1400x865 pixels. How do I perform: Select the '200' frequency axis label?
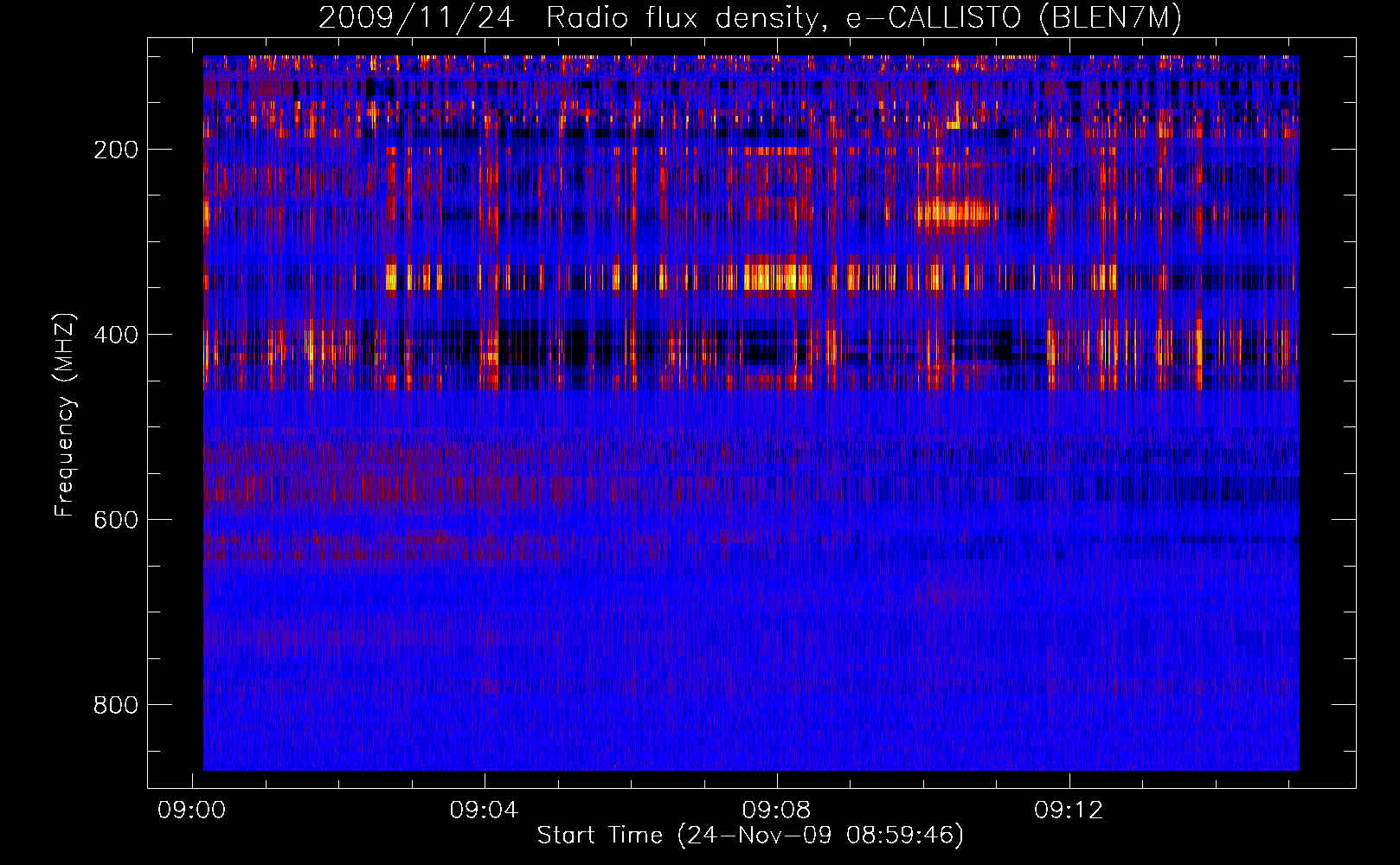click(x=116, y=150)
